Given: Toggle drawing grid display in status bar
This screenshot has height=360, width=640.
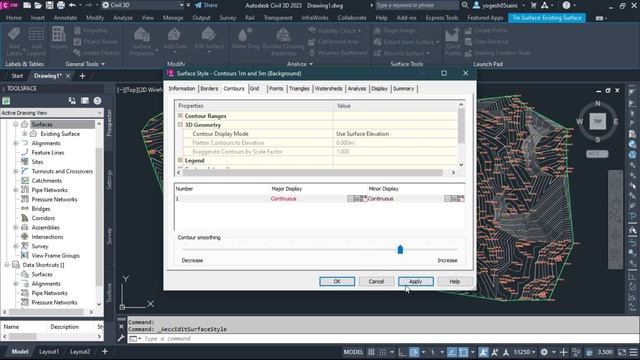Looking at the screenshot, I should point(371,352).
